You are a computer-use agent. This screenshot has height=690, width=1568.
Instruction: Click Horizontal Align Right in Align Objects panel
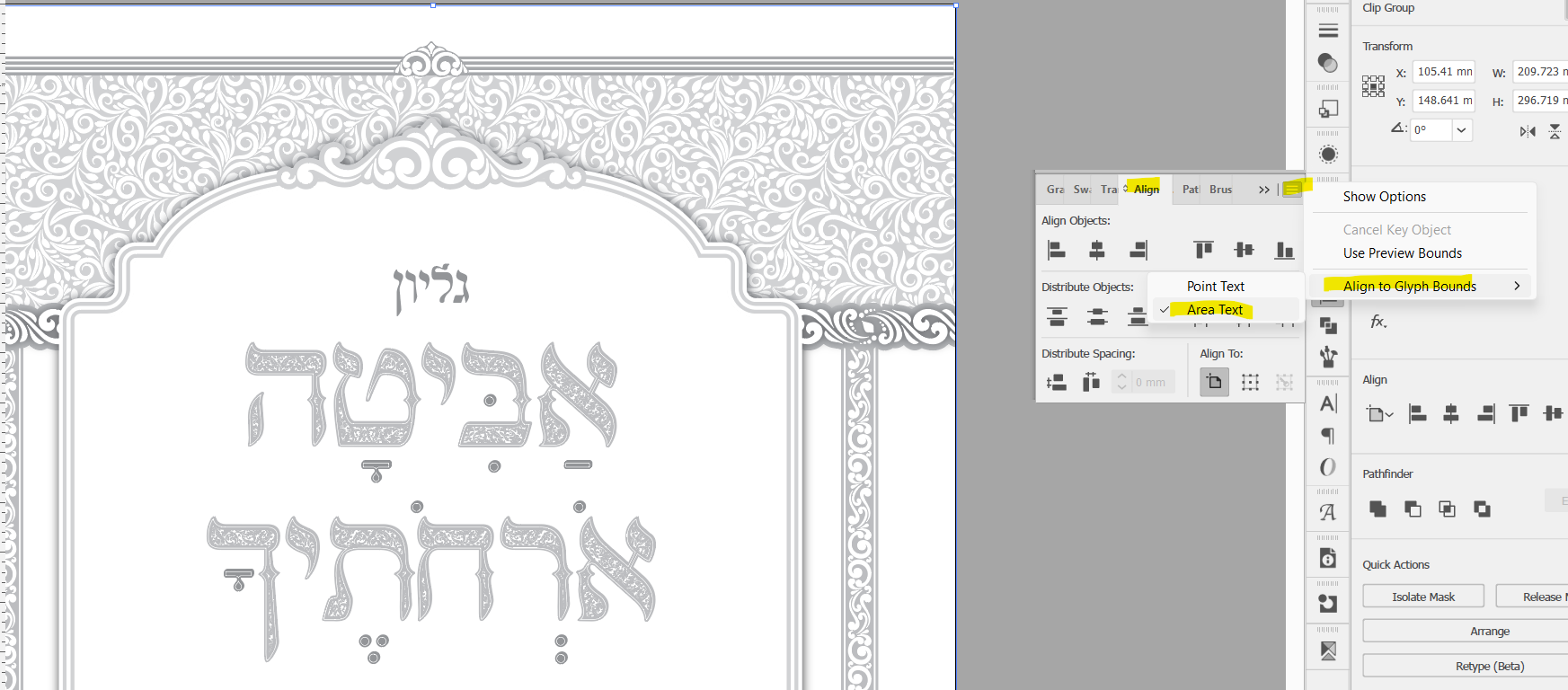[1138, 250]
